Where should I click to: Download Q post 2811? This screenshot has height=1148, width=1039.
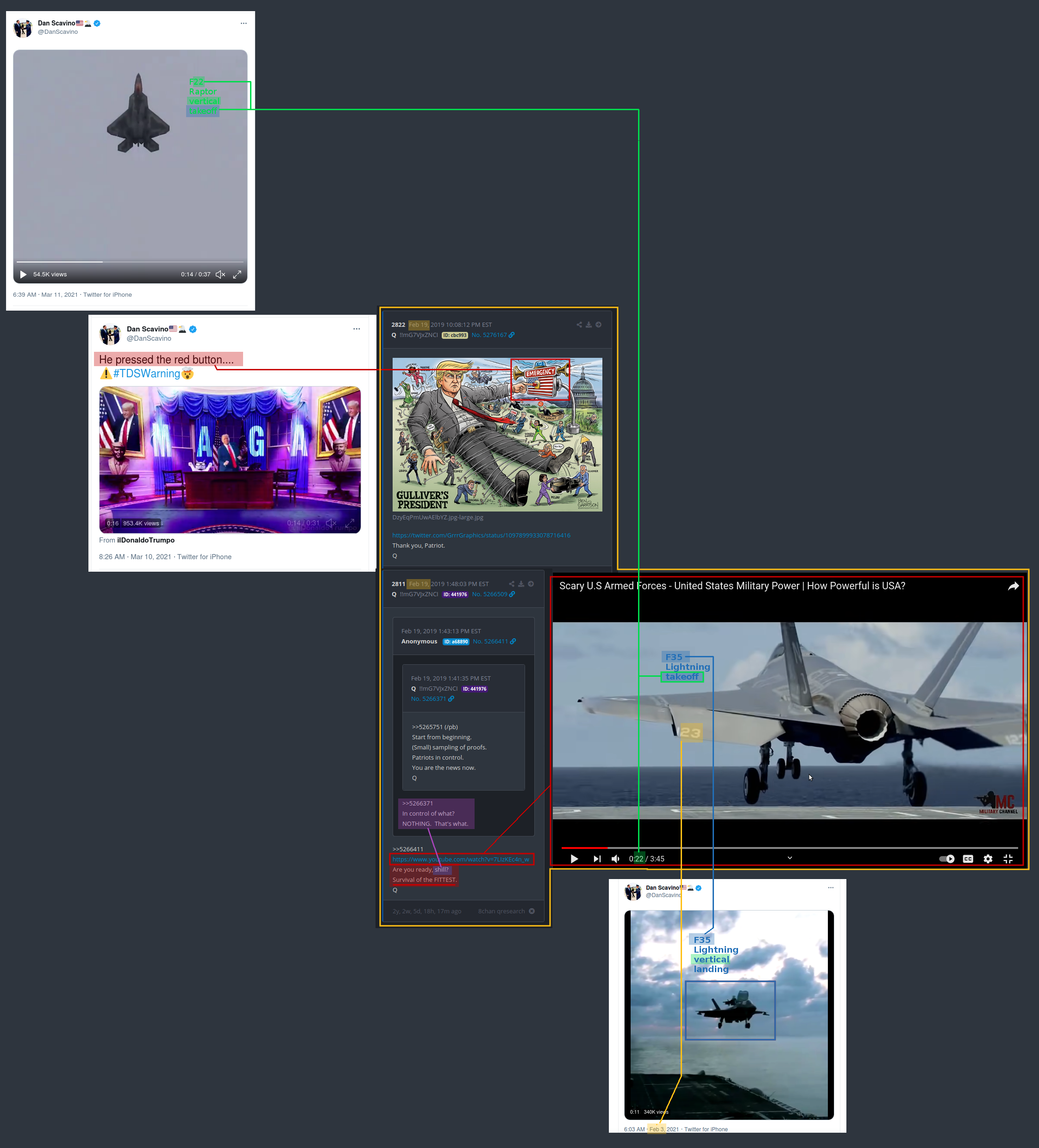coord(521,584)
